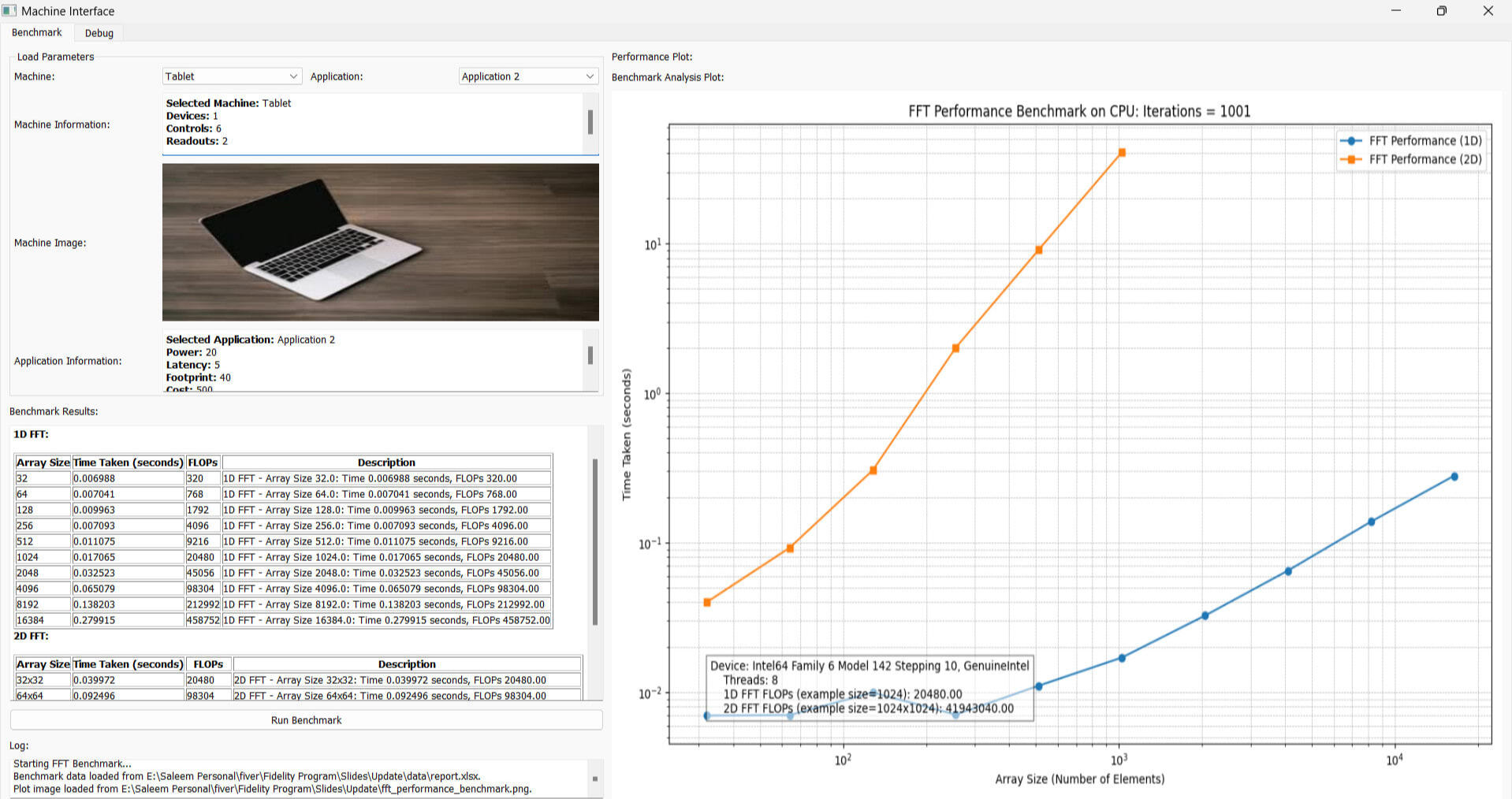The image size is (1512, 799).
Task: Click the Application Information scrollbar handle
Action: (590, 355)
